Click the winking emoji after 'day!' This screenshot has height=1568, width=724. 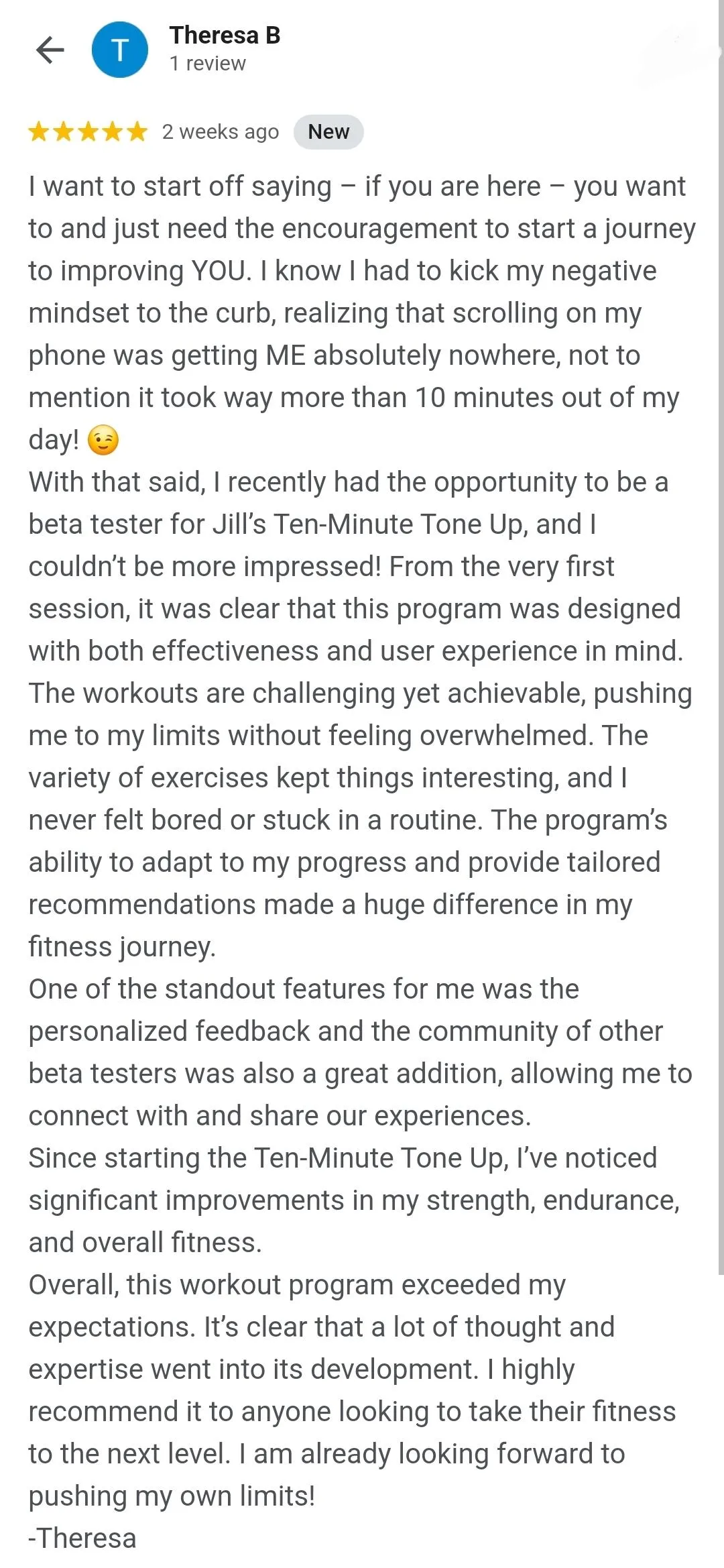click(103, 441)
